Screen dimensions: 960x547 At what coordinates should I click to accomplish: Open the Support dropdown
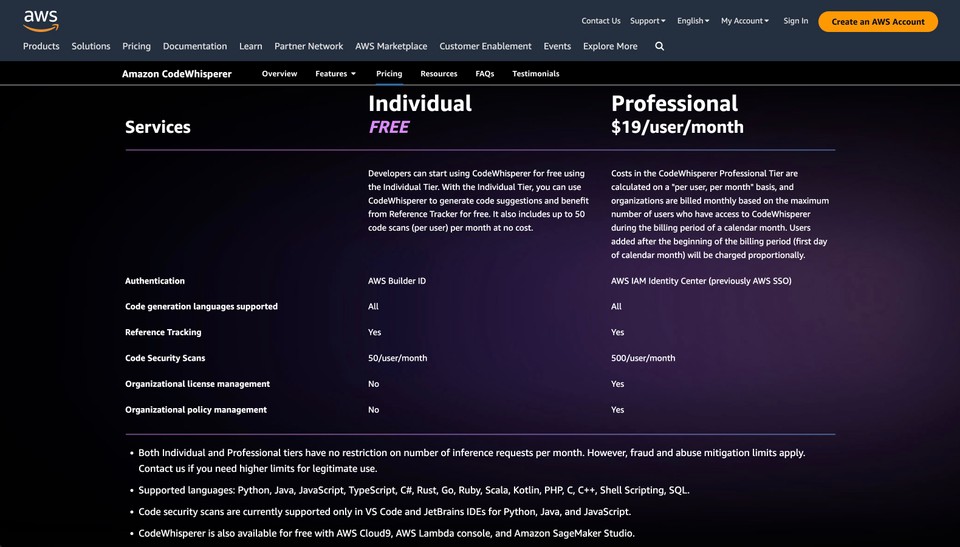click(648, 21)
